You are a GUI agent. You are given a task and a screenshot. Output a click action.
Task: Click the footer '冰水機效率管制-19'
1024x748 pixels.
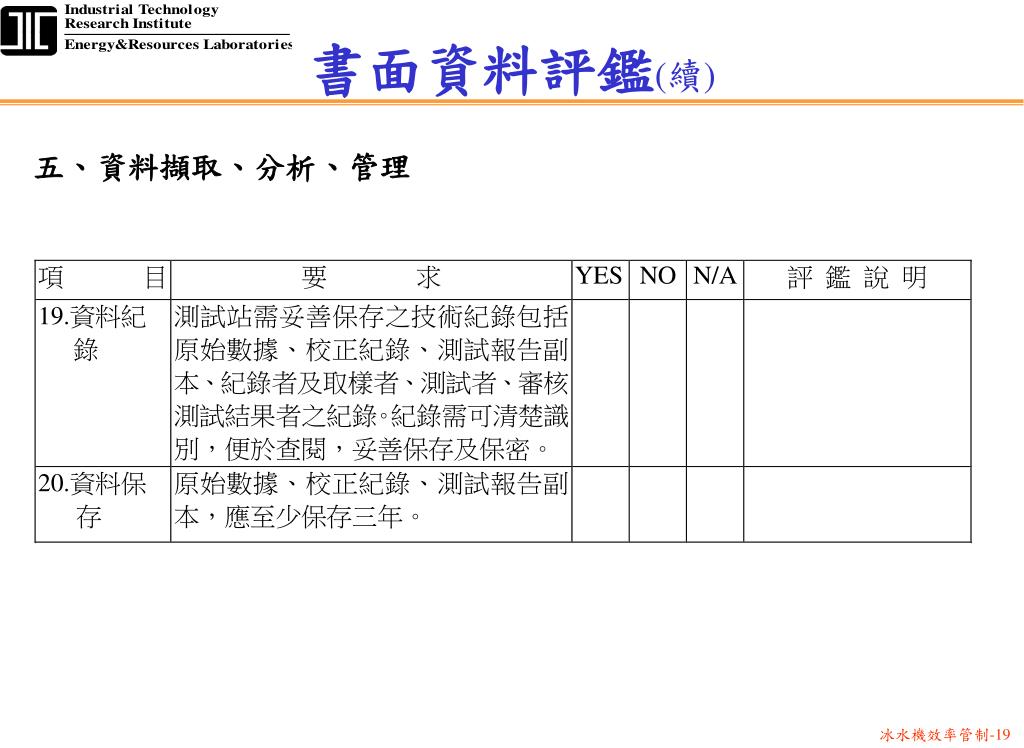point(945,734)
